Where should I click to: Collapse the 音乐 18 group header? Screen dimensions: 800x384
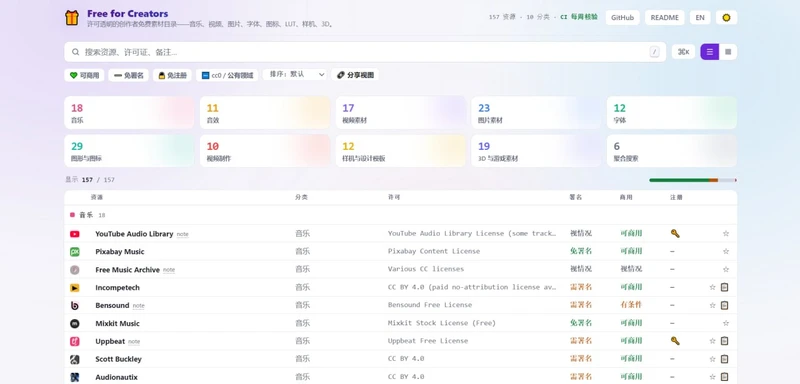tap(401, 215)
